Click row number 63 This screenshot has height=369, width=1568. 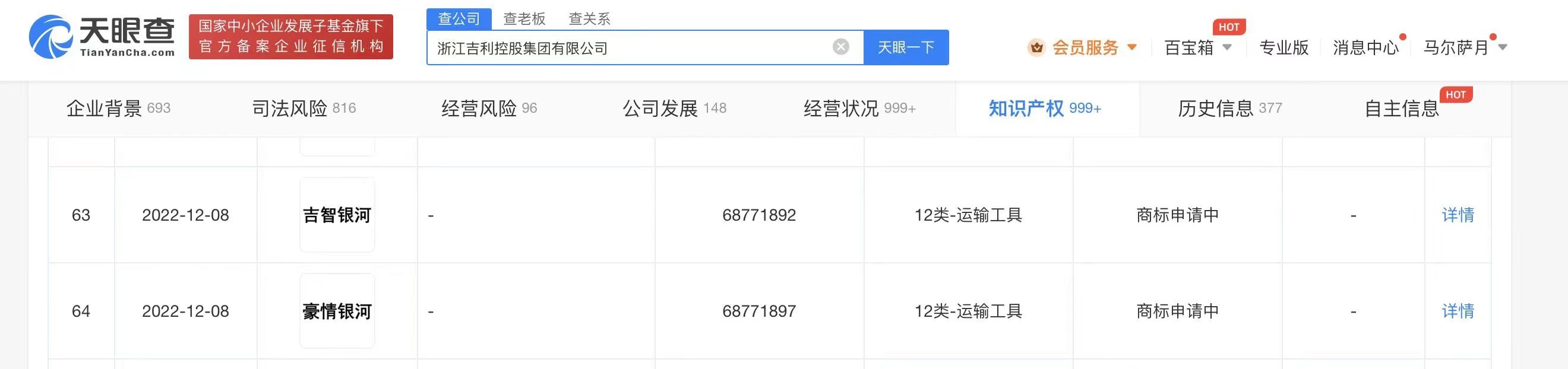[81, 215]
